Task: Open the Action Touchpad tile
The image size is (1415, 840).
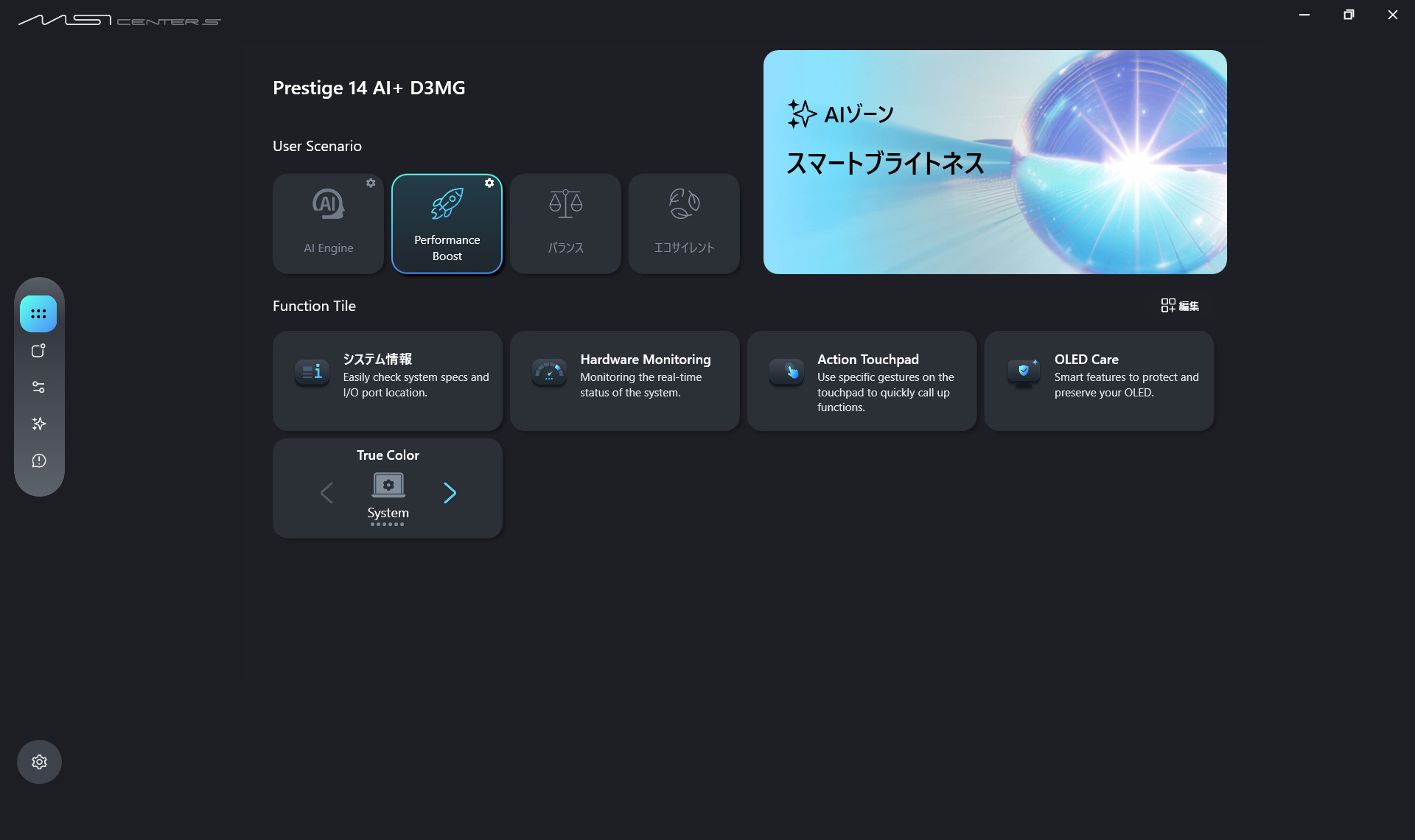Action: click(x=862, y=381)
